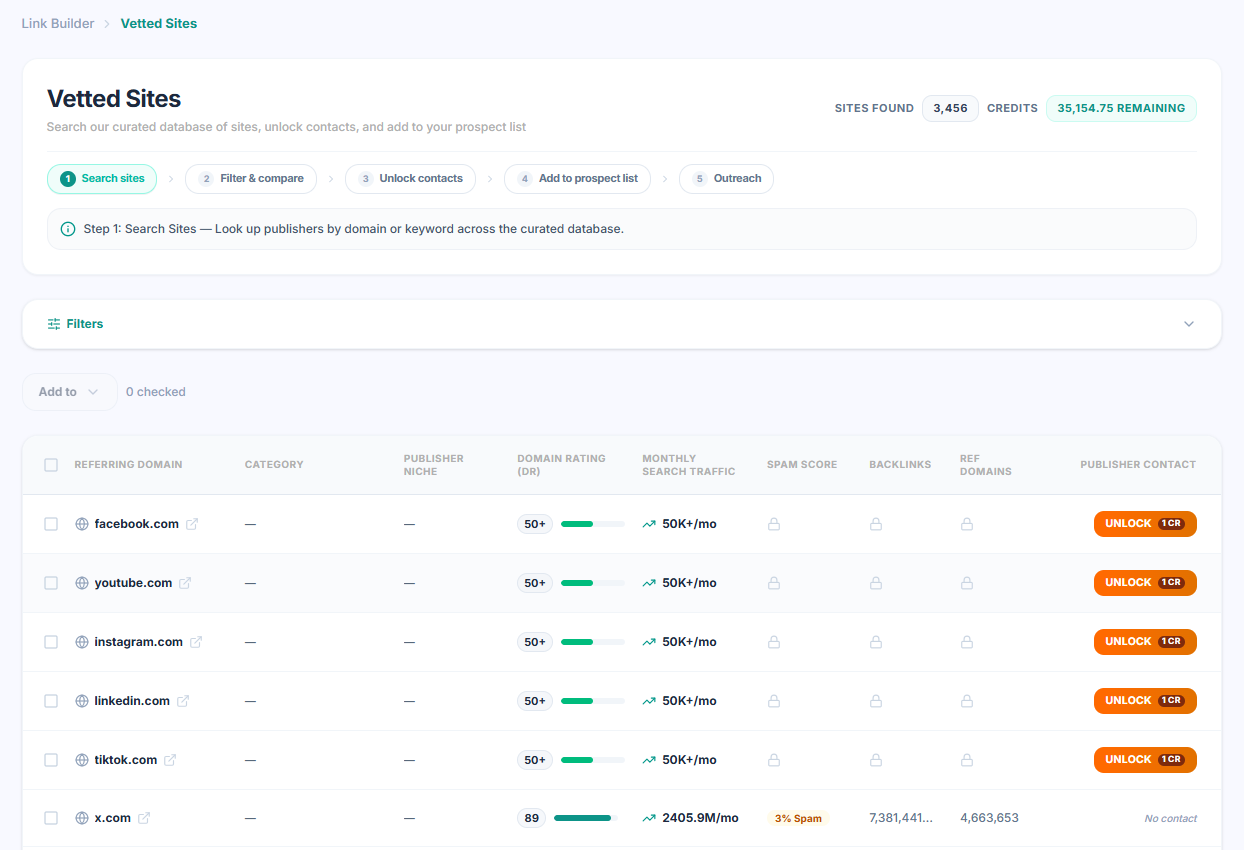Expand the Filters panel chevron
The height and width of the screenshot is (850, 1244).
(1189, 324)
